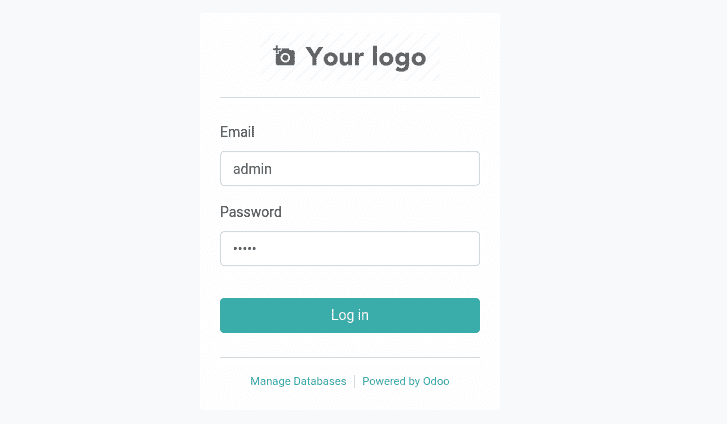Click the horizontal line above the footer links
Screen dimensions: 727x424
(x=350, y=358)
